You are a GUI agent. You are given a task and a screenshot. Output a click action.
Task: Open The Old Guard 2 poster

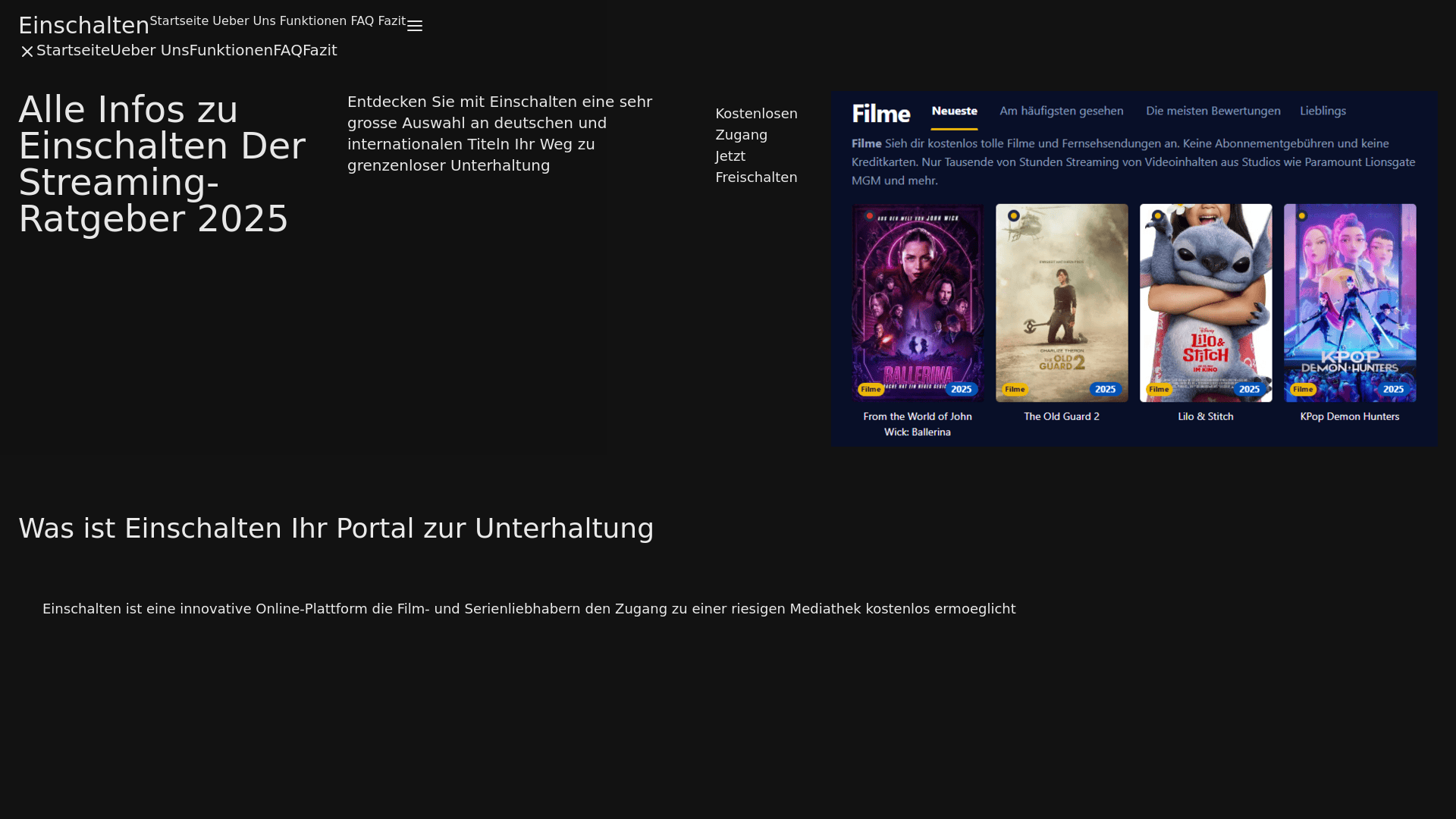point(1062,303)
